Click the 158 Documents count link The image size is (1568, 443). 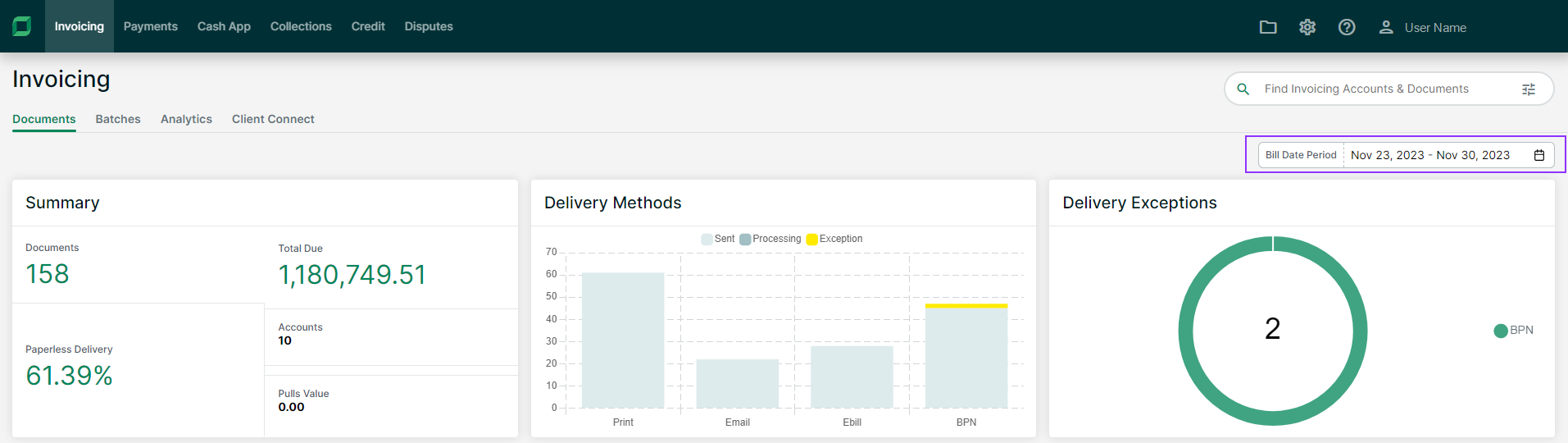[x=48, y=274]
